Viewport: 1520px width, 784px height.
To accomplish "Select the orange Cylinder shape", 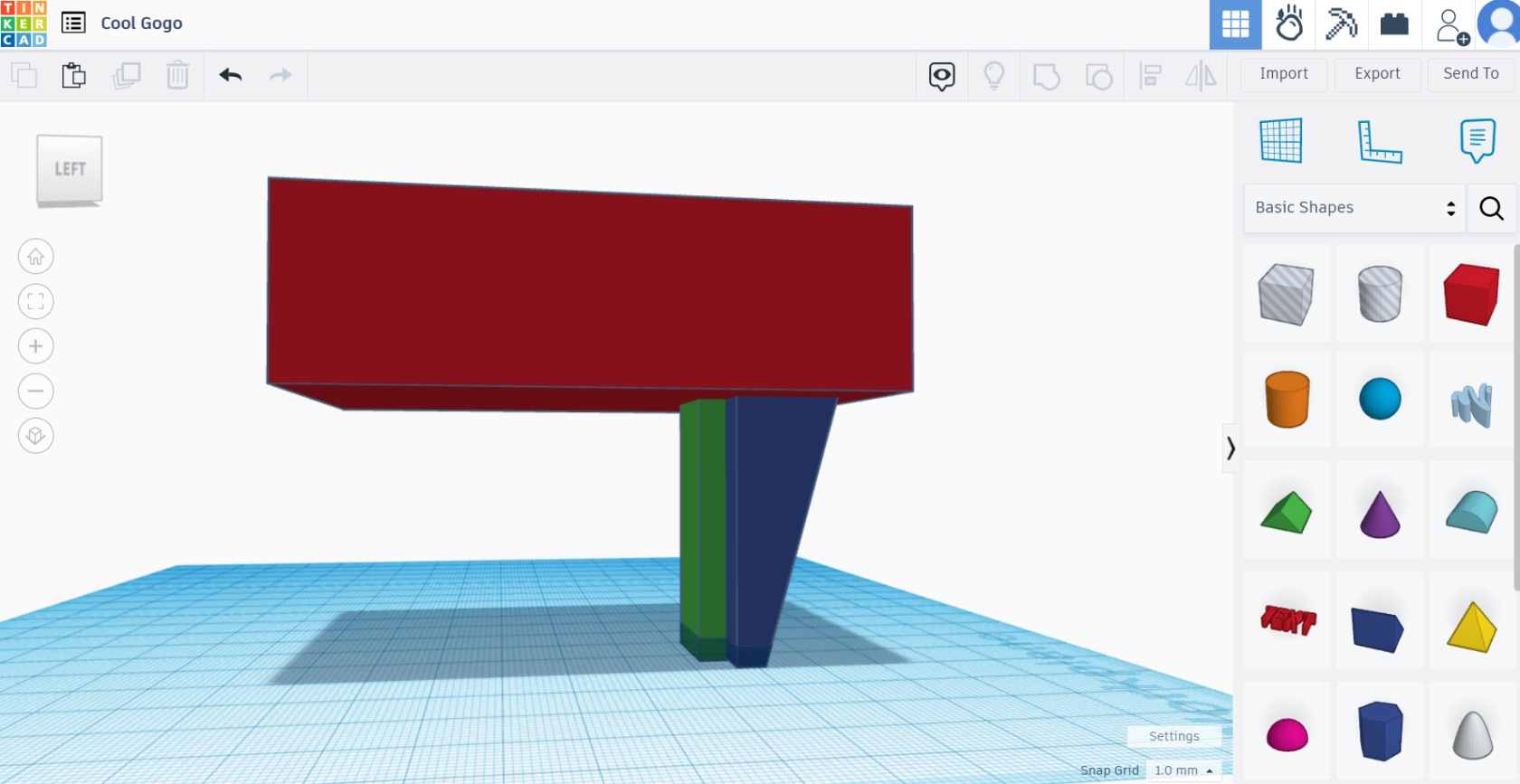I will [1287, 399].
